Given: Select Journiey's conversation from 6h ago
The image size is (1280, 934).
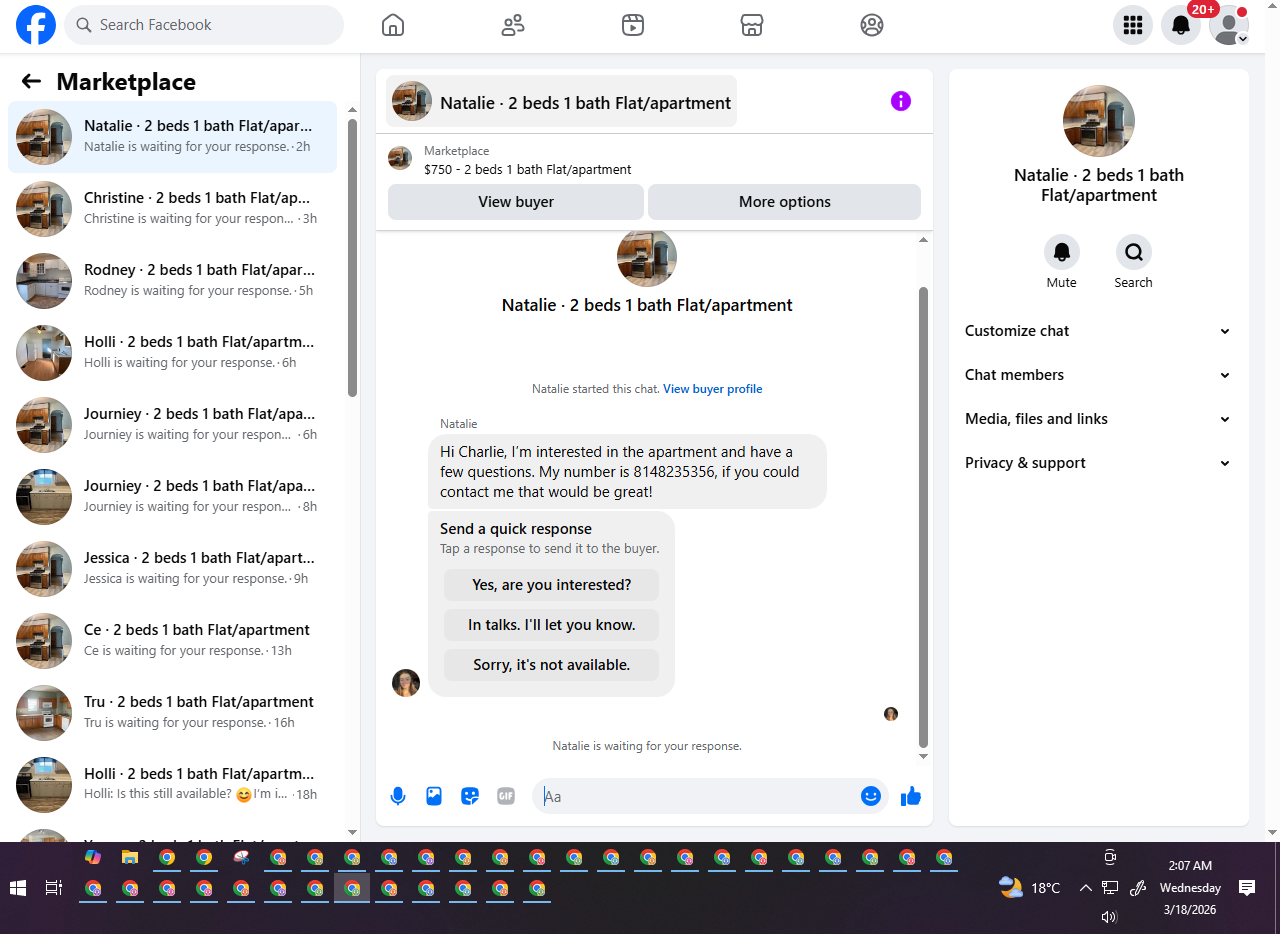Looking at the screenshot, I should pyautogui.click(x=172, y=425).
